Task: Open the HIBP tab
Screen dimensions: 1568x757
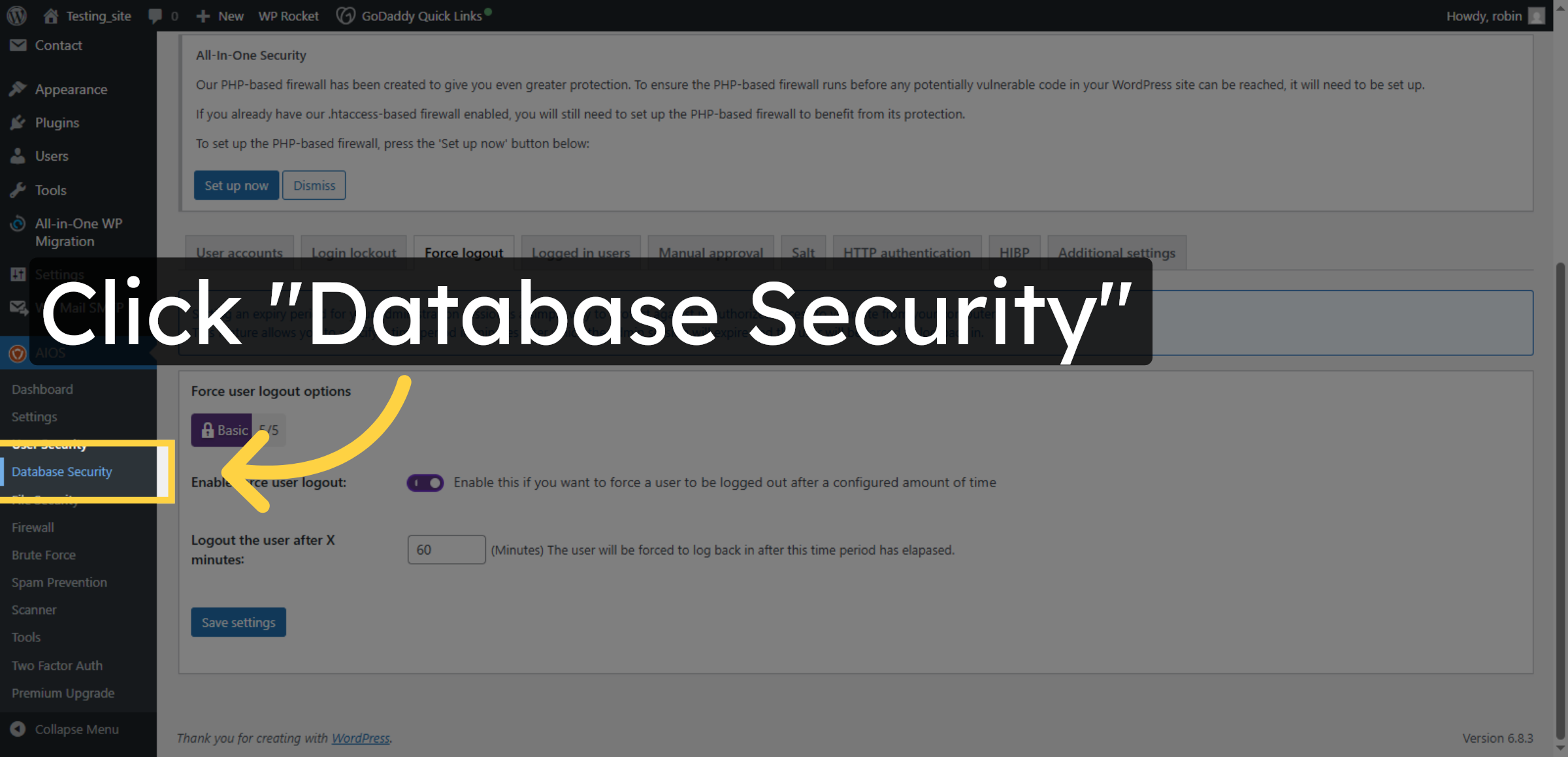Action: tap(1014, 253)
